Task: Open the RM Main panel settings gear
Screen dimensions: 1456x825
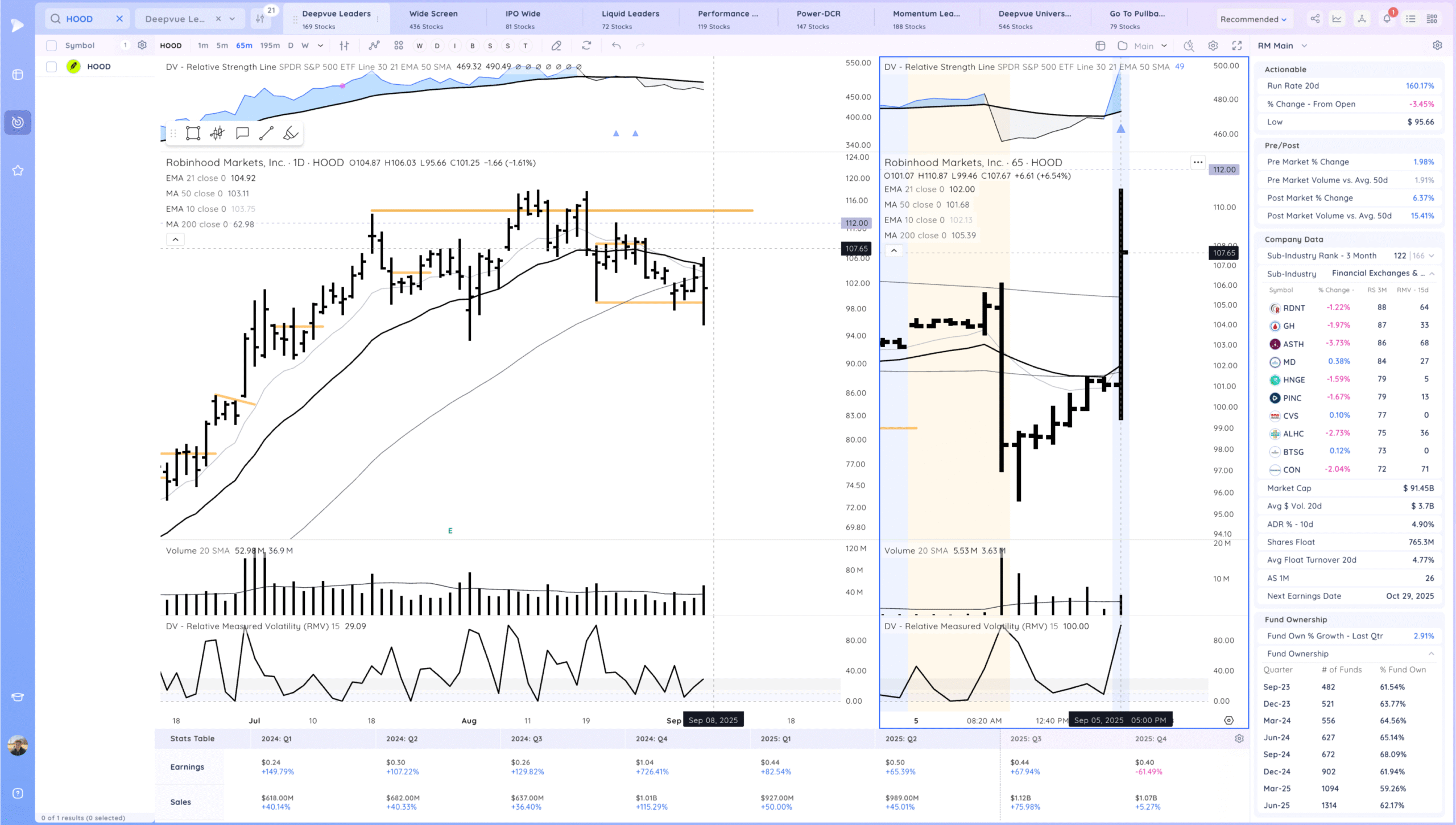Action: point(1437,46)
